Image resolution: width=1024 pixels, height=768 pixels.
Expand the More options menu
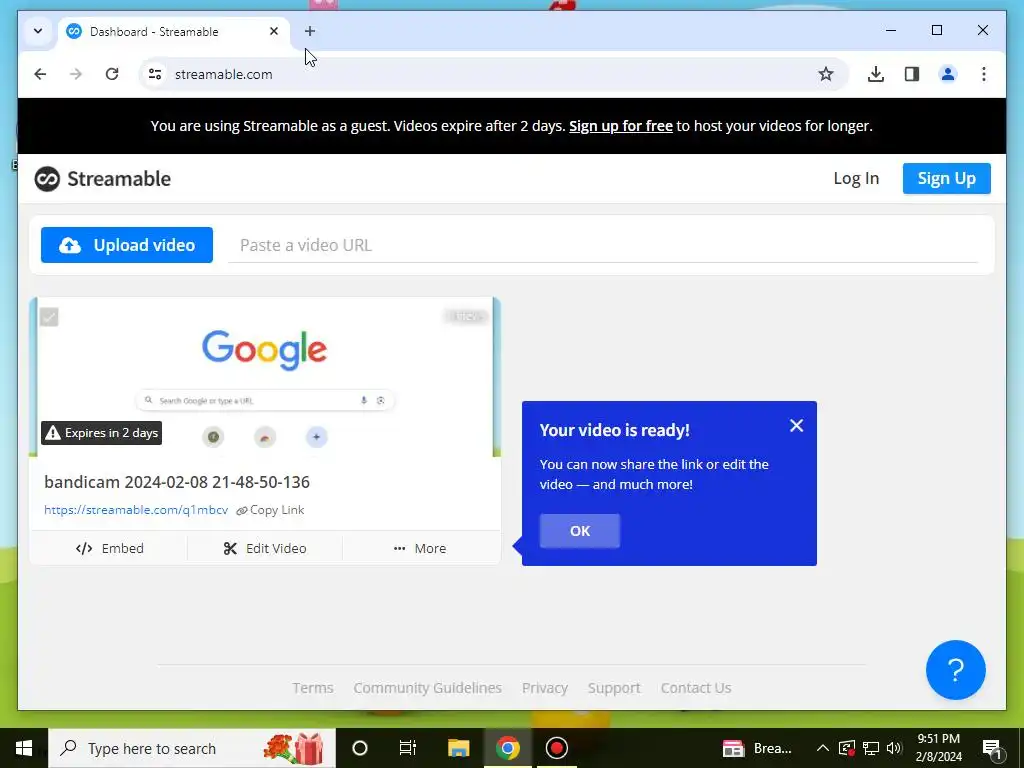coord(420,549)
